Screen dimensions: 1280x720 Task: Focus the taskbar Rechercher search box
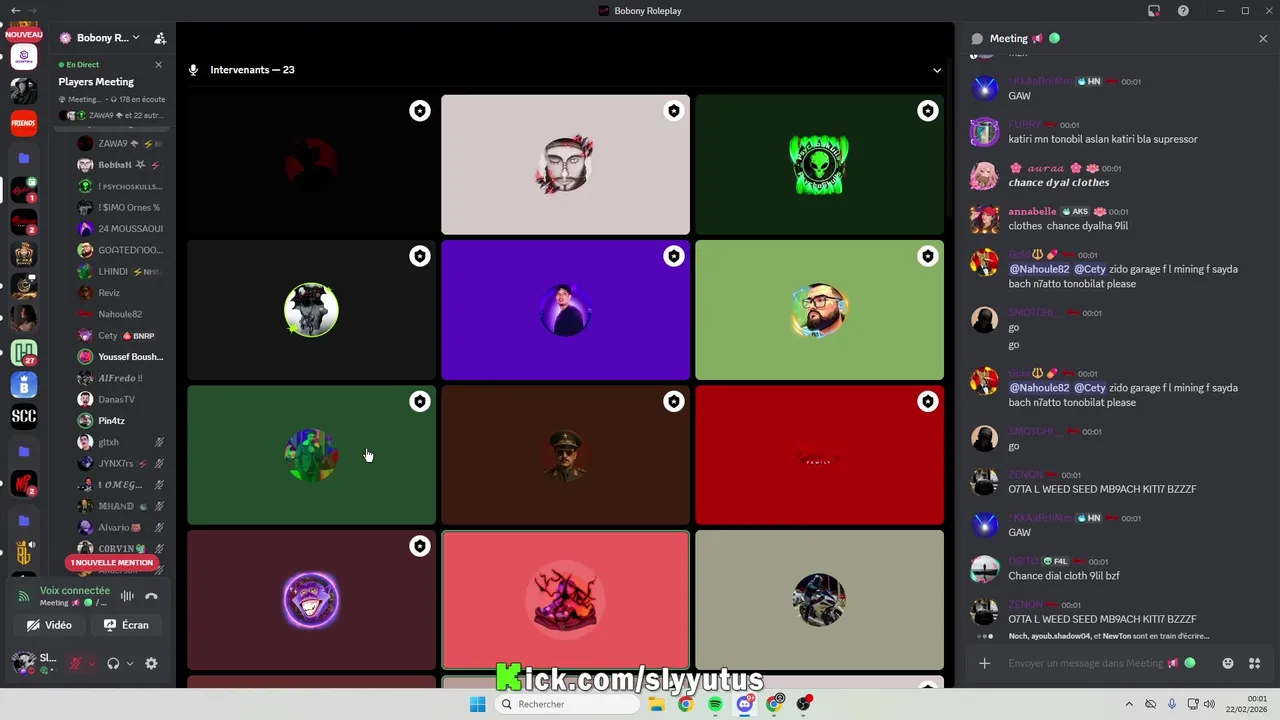569,704
